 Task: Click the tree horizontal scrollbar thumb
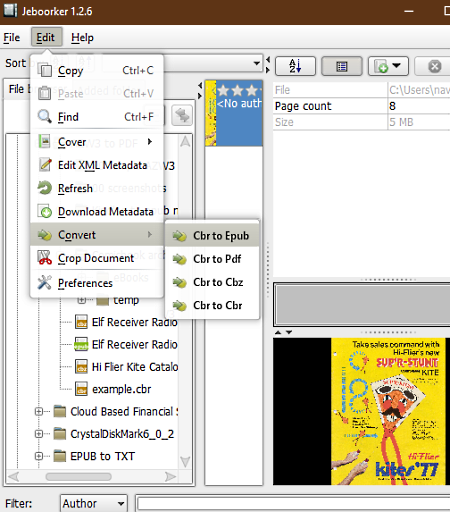click(79, 477)
